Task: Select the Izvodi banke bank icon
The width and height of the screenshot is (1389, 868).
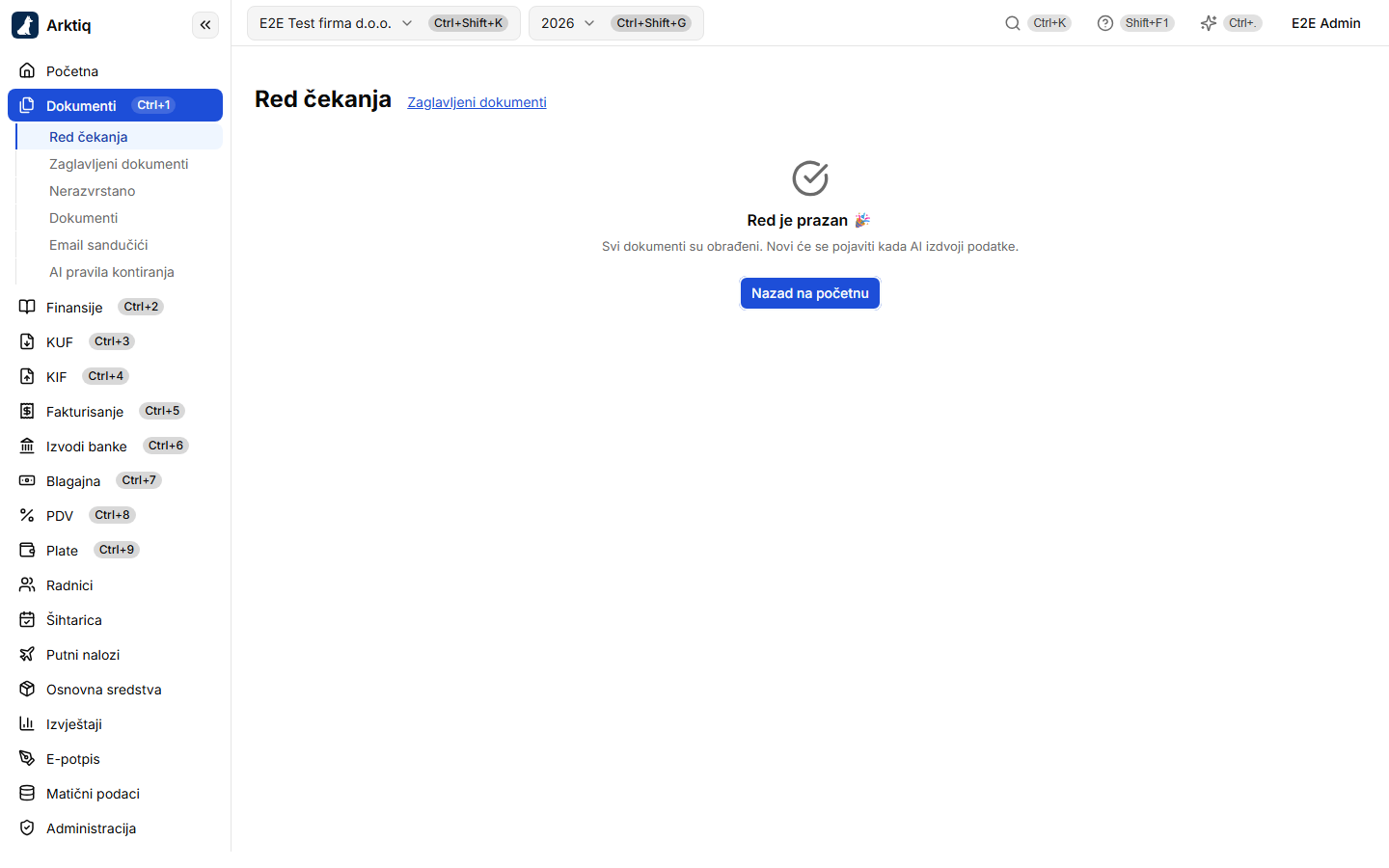Action: tap(27, 446)
